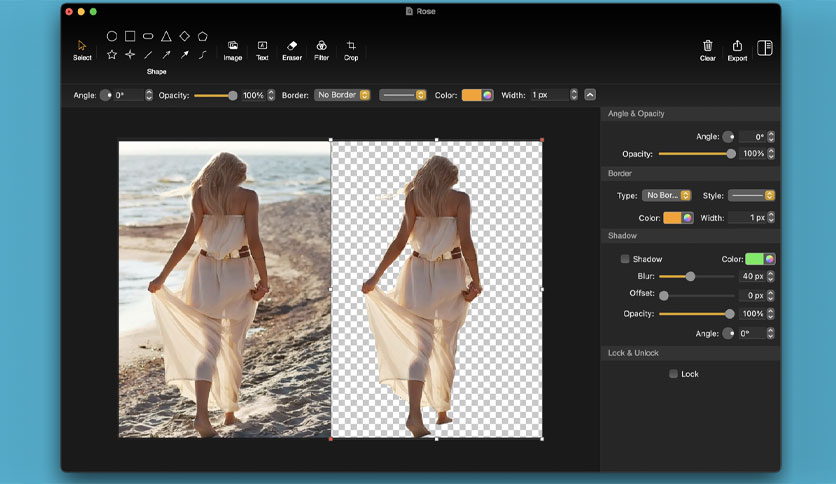The width and height of the screenshot is (836, 484).
Task: Click the toolbar Width stepper
Action: point(574,95)
